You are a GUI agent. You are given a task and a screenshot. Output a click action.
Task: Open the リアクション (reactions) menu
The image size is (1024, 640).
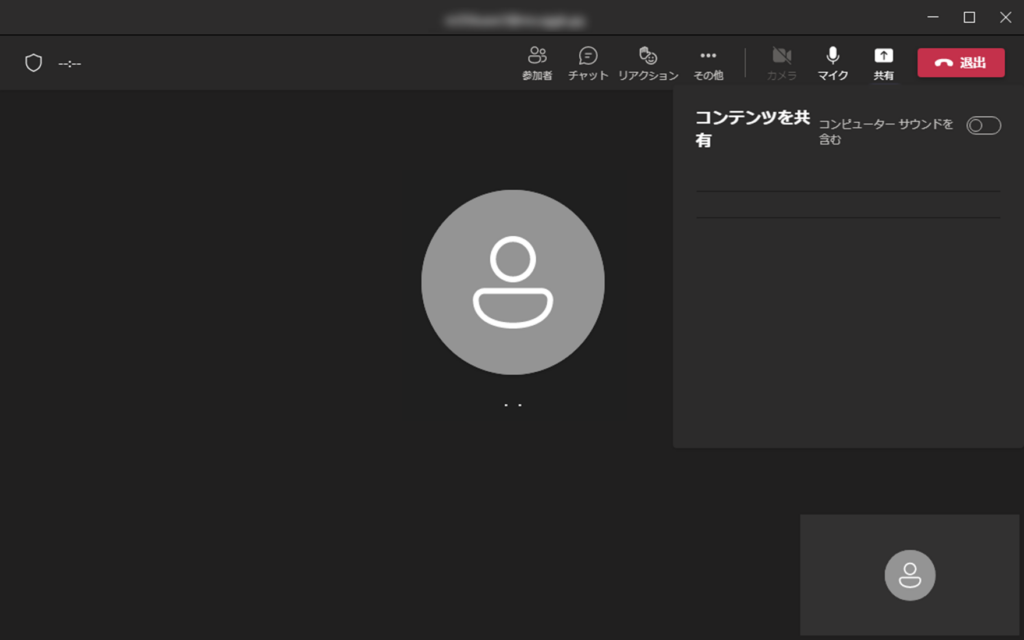pos(648,63)
